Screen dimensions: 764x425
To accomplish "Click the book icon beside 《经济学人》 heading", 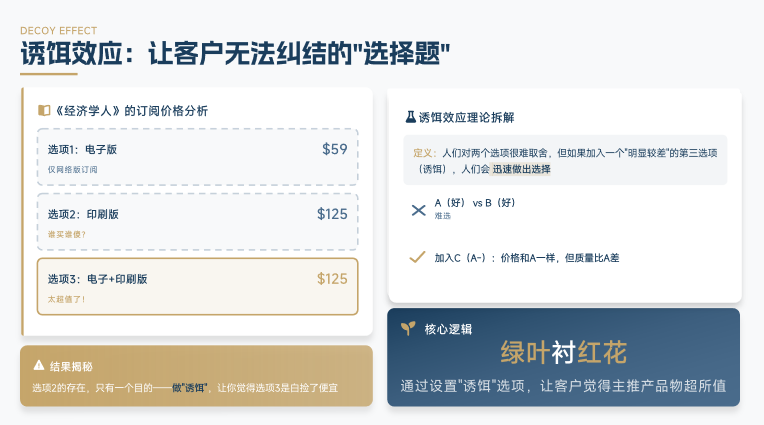I will point(43,111).
